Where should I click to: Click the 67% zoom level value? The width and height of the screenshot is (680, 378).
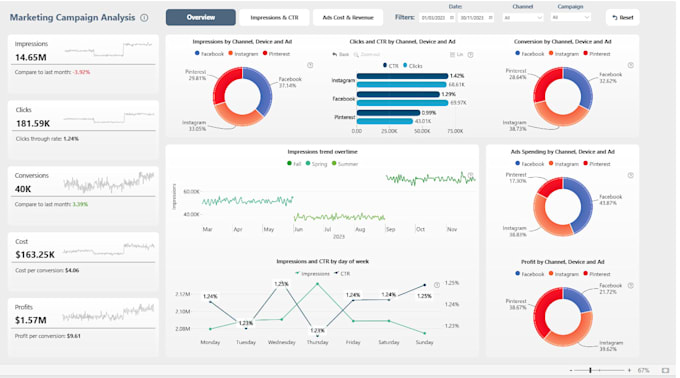click(644, 370)
